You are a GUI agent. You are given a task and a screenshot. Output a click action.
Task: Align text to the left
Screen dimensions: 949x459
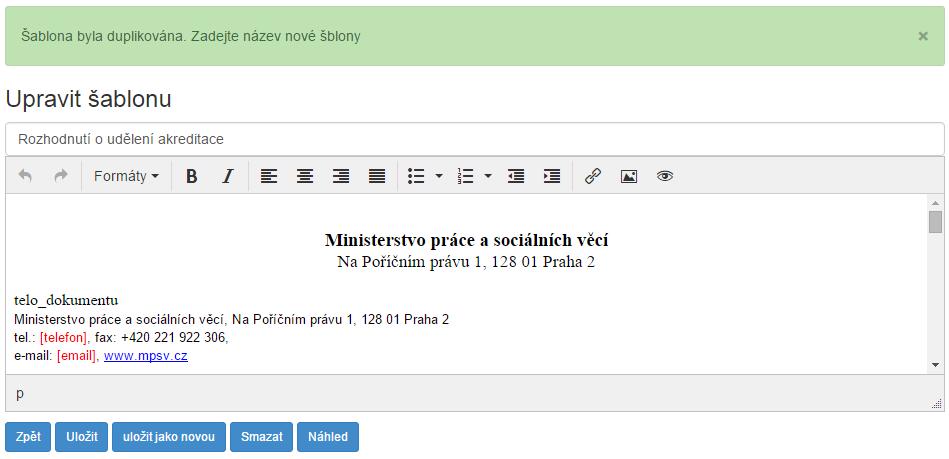269,176
